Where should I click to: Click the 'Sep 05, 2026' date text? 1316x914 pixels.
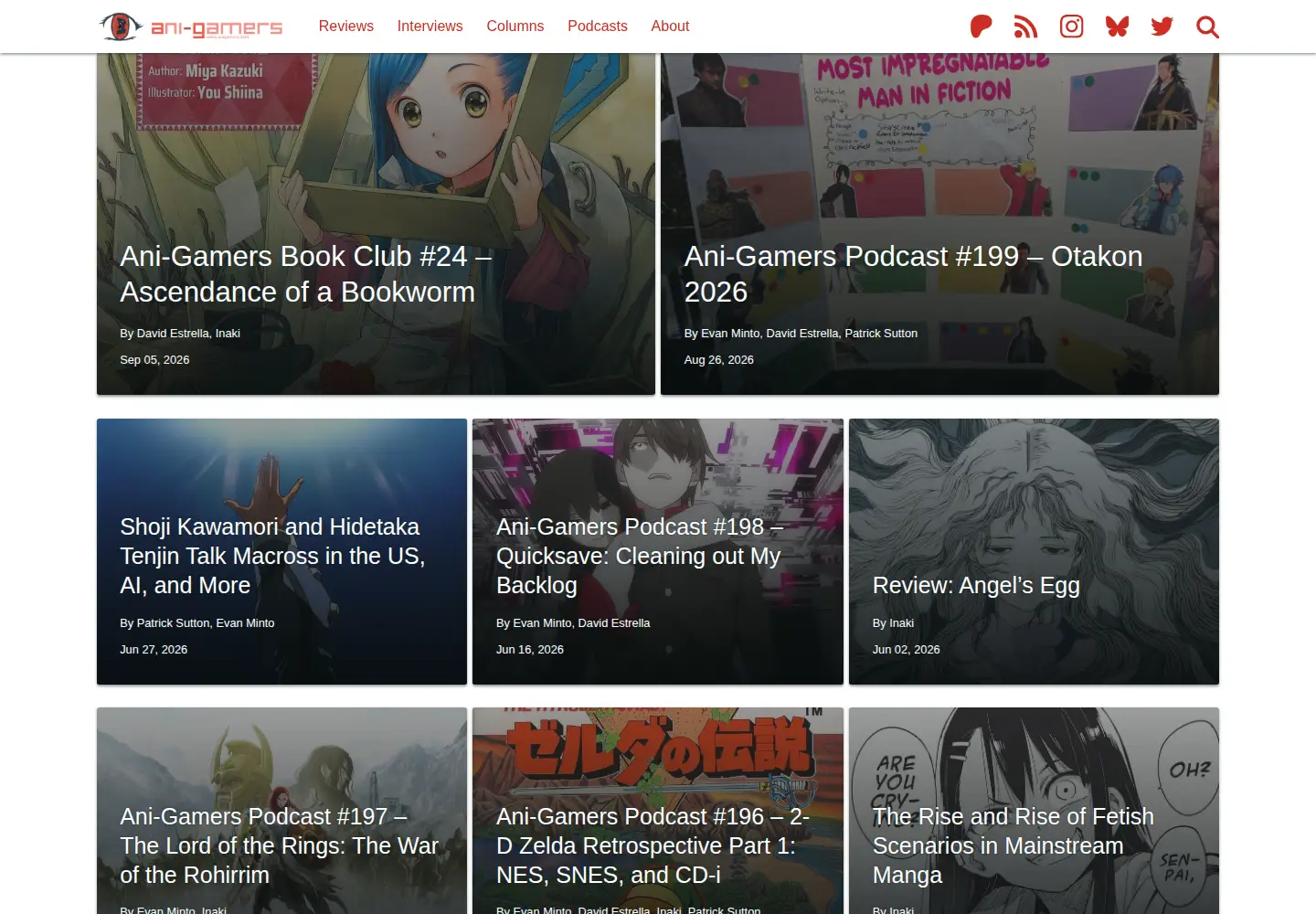tap(155, 360)
